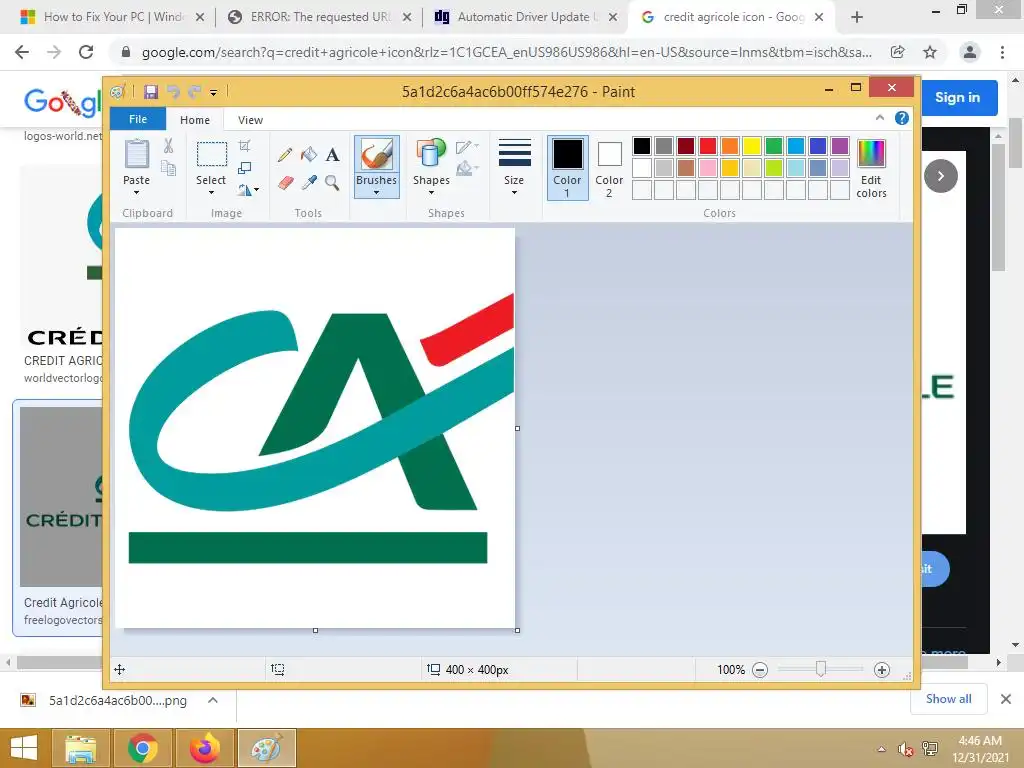Viewport: 1024px width, 768px height.
Task: Click the Crop icon in Image group
Action: [x=244, y=145]
